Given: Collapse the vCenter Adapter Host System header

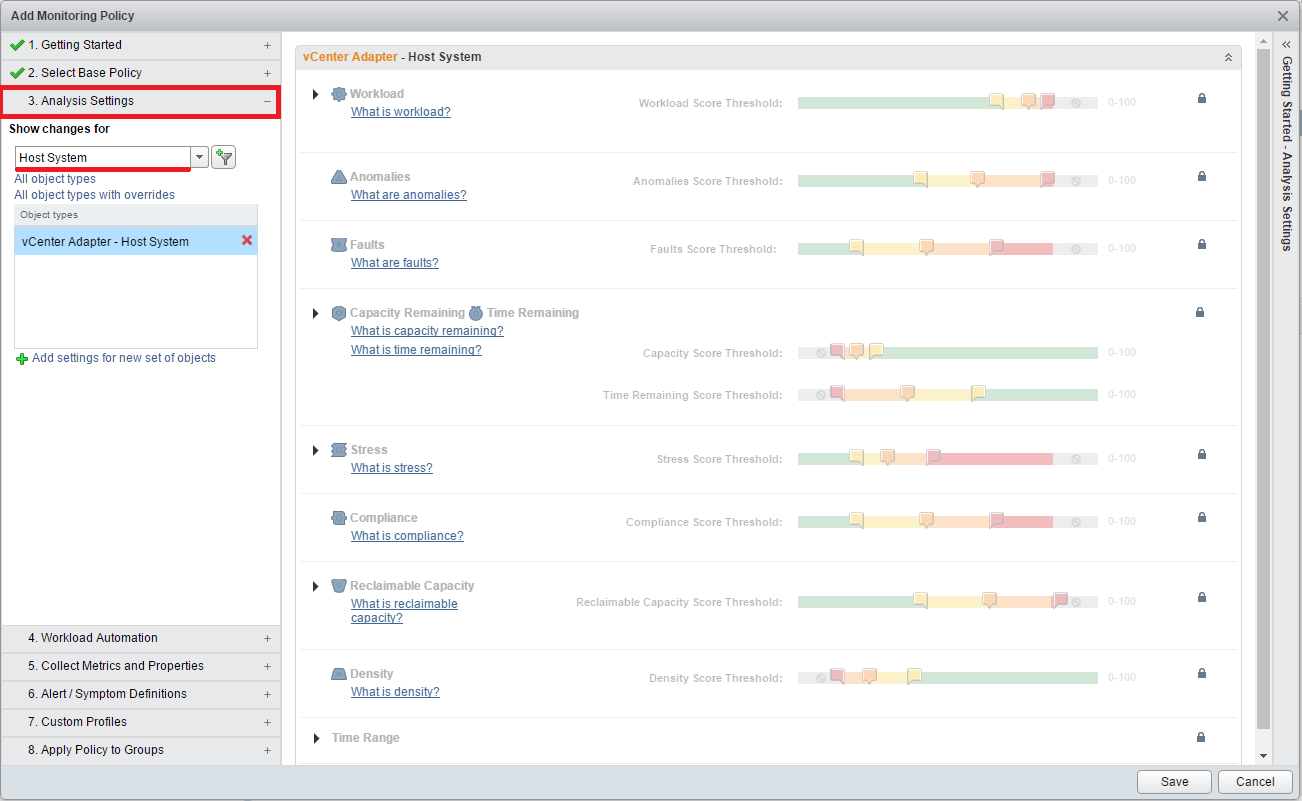Looking at the screenshot, I should click(1228, 58).
